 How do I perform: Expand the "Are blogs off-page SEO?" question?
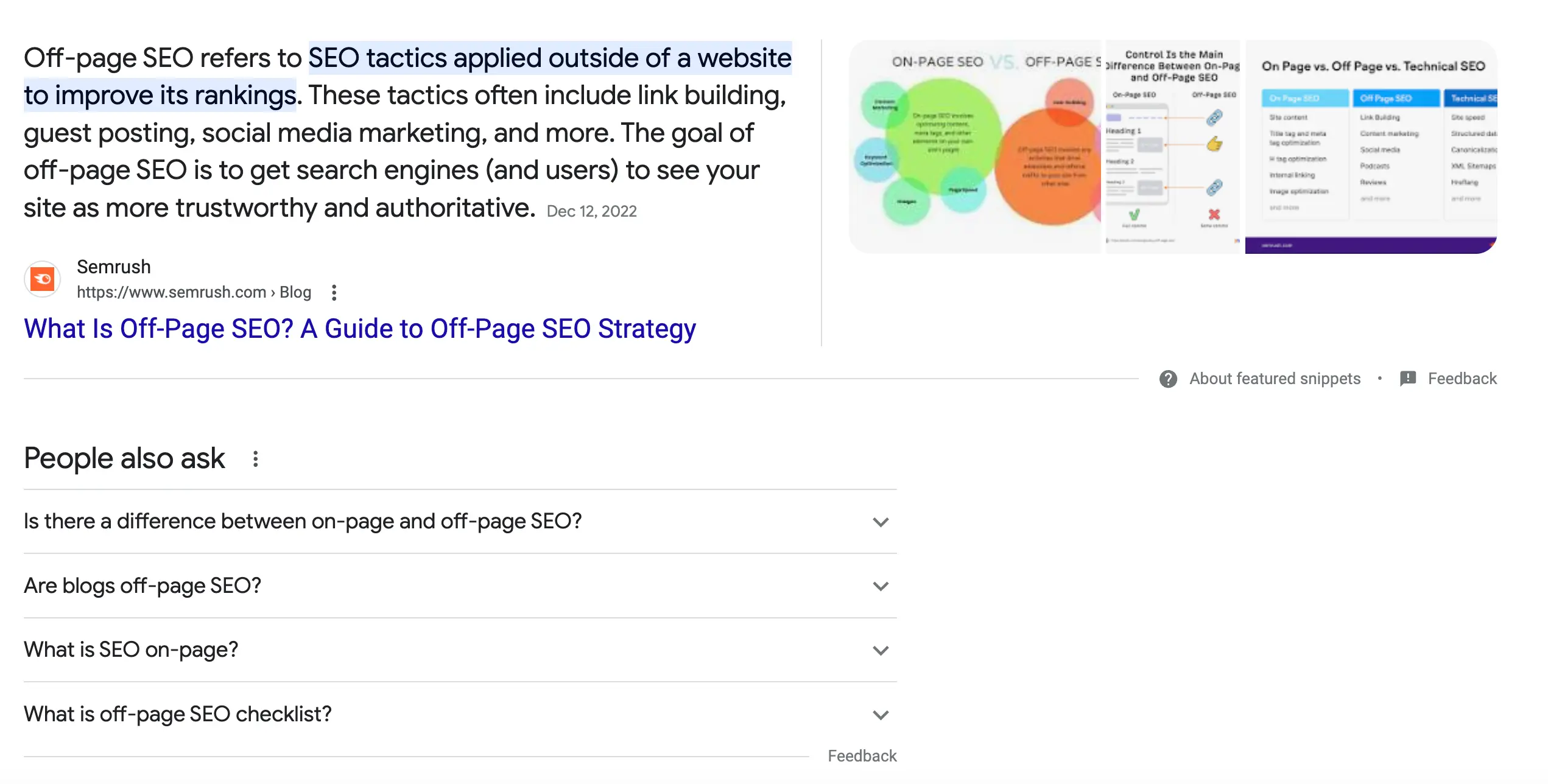click(x=881, y=586)
